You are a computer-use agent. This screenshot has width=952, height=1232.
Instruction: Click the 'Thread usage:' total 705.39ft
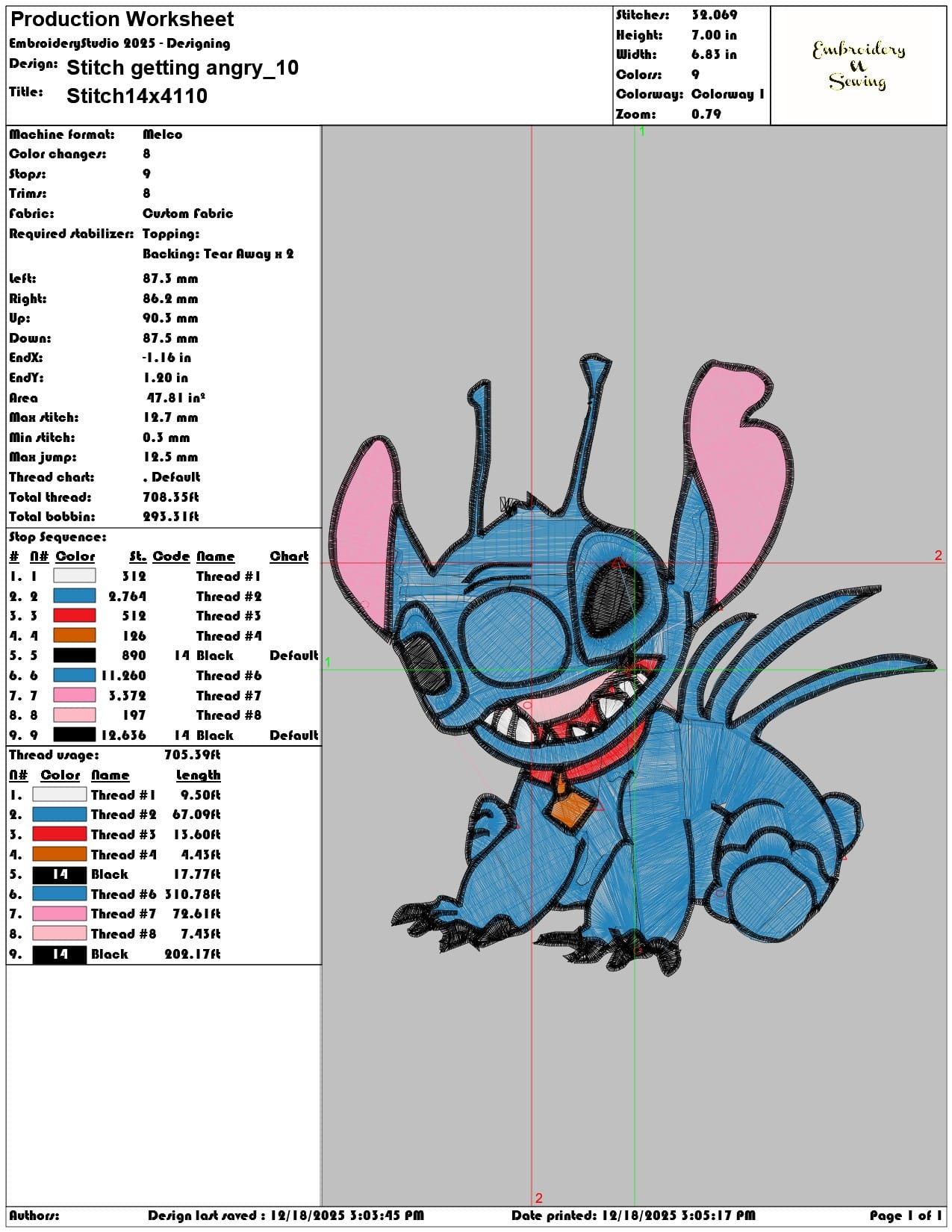pyautogui.click(x=193, y=755)
